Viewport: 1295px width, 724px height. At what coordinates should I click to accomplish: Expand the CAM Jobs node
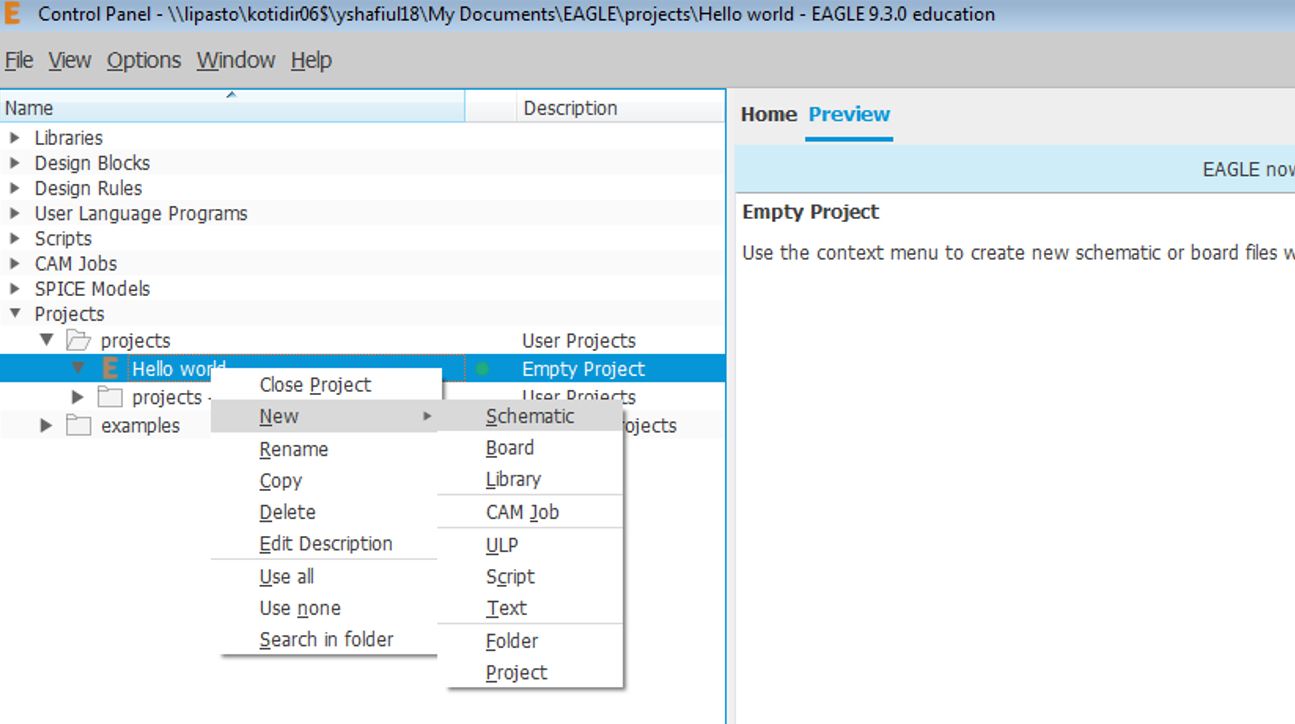(15, 263)
